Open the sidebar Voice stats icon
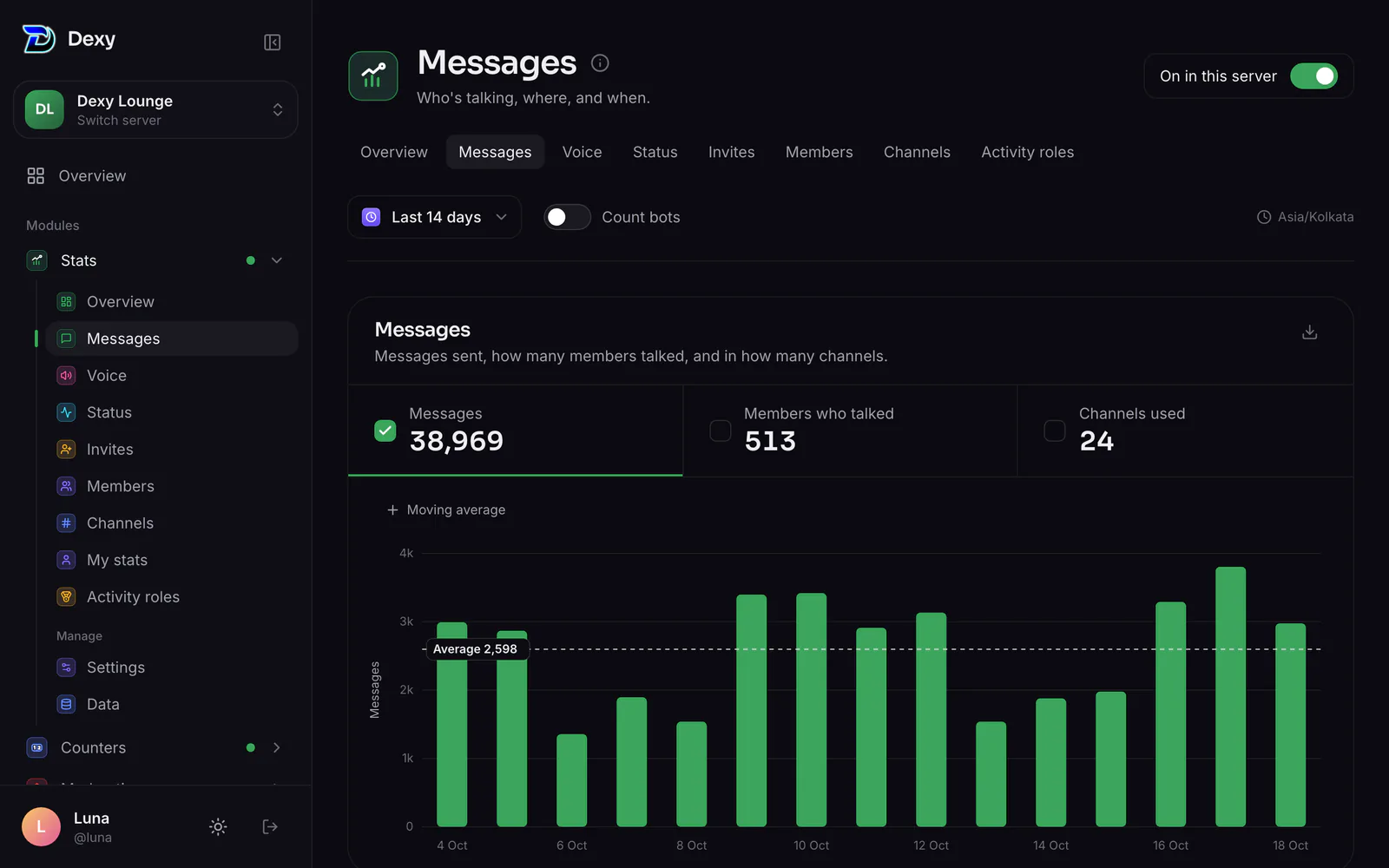Viewport: 1389px width, 868px height. [x=66, y=376]
